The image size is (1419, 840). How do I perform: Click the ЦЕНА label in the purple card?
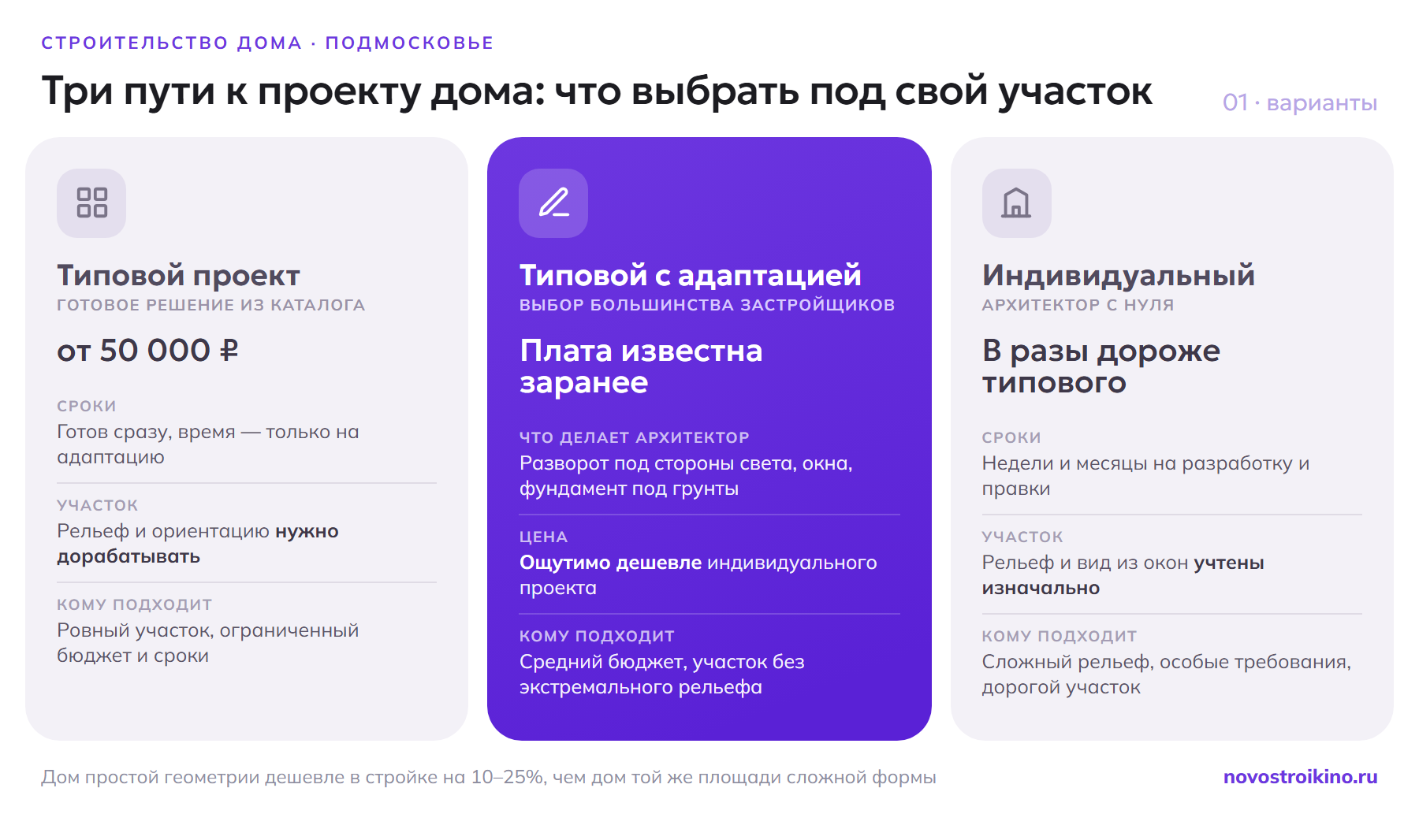click(543, 537)
